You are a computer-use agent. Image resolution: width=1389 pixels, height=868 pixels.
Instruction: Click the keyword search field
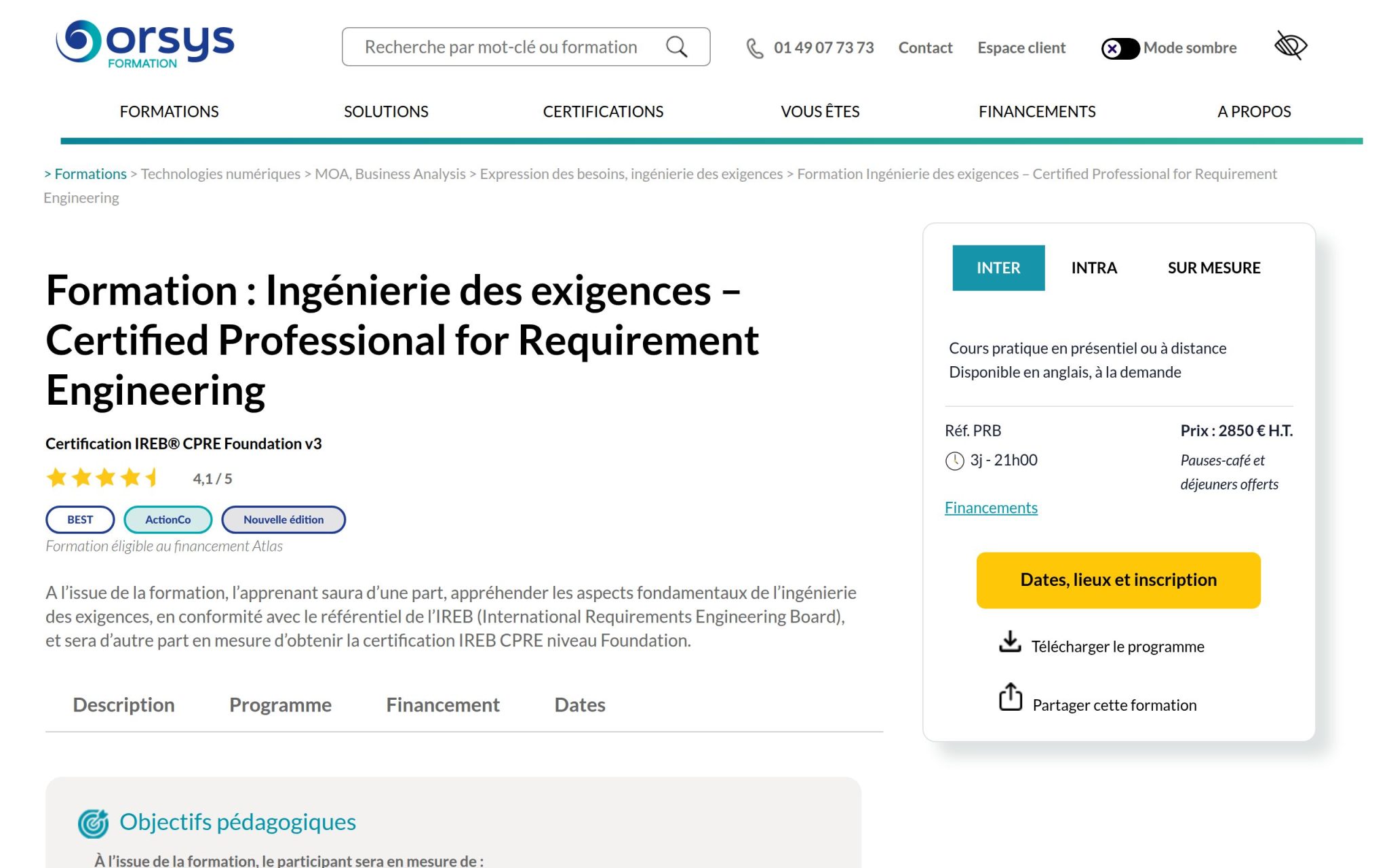point(526,47)
